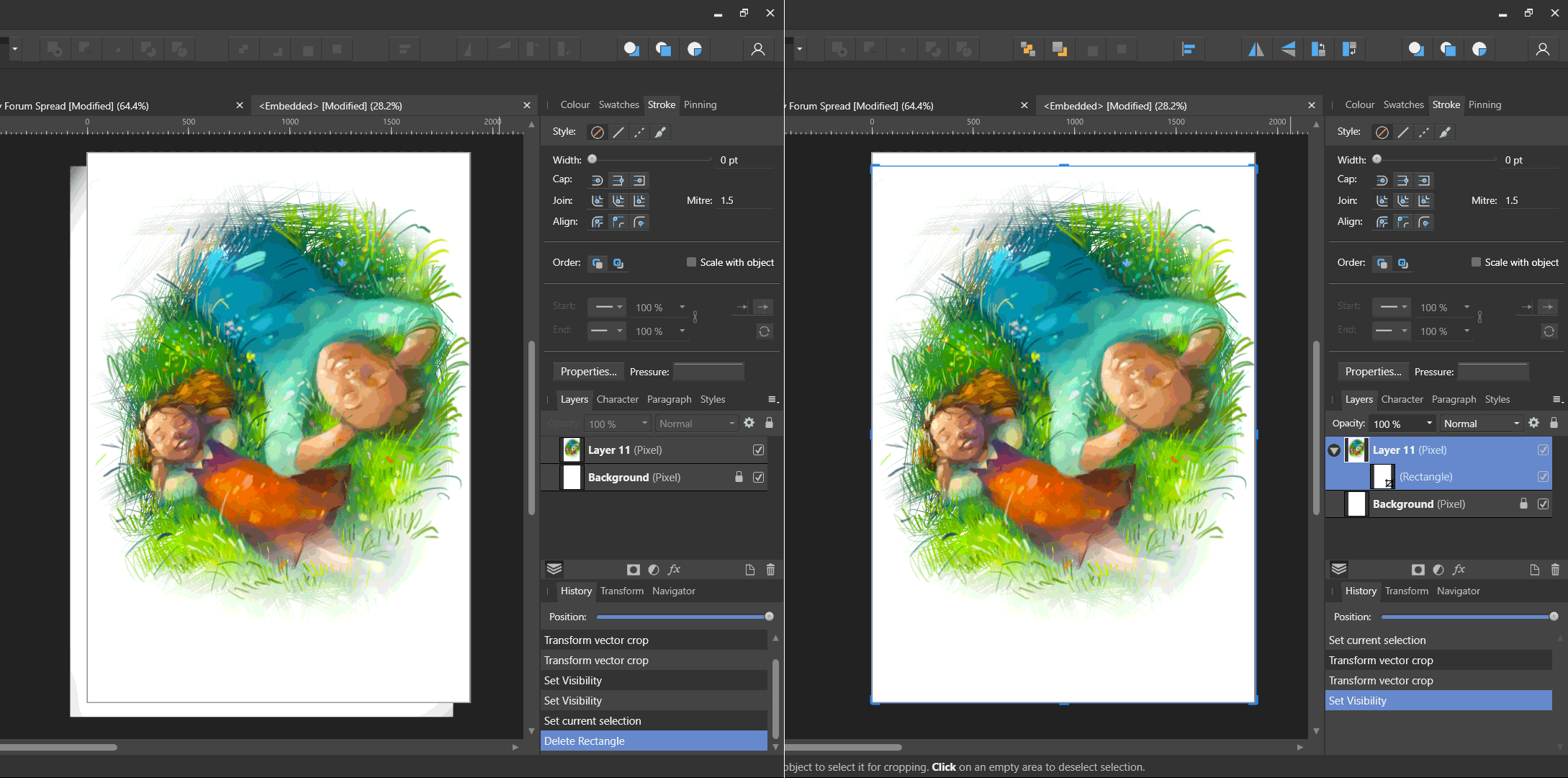
Task: Click first Order icon in left Stroke panel
Action: (597, 263)
